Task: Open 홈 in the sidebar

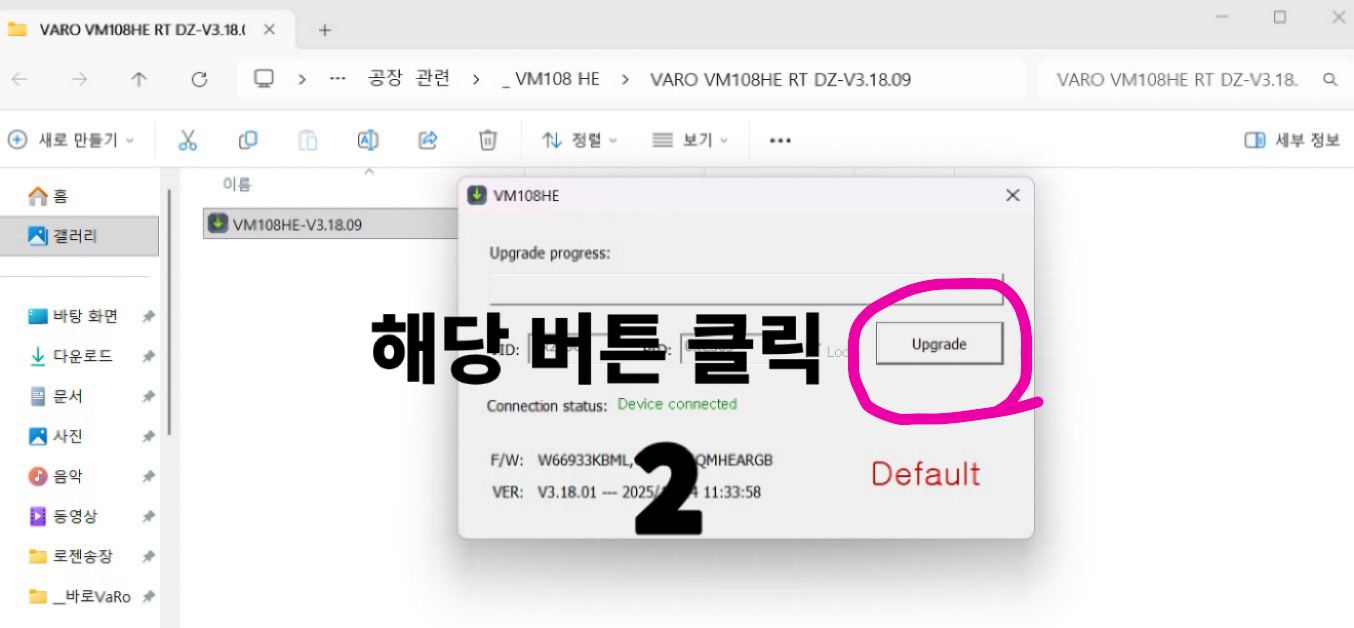Action: pos(80,196)
